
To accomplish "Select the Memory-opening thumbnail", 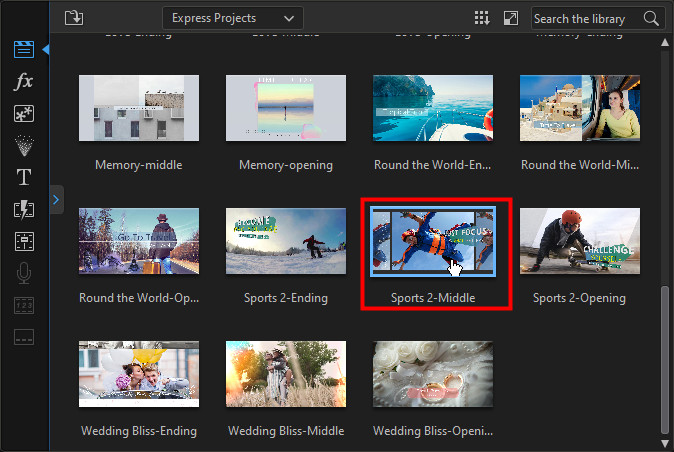I will (286, 108).
